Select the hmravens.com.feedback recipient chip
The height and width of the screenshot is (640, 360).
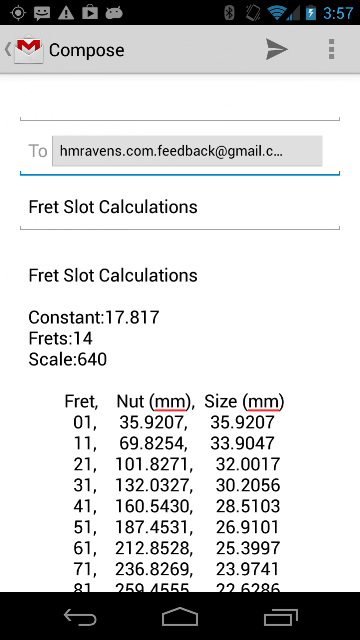tap(187, 151)
